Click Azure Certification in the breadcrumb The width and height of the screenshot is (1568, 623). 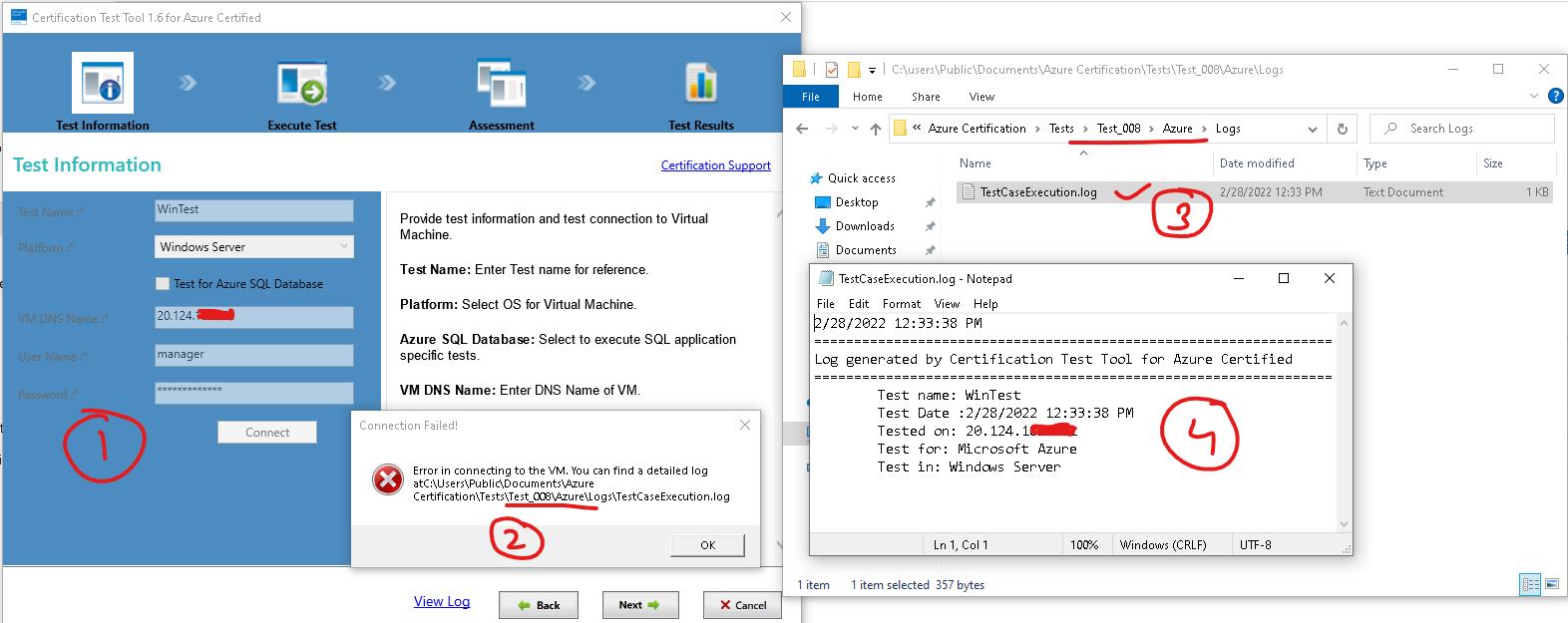(977, 129)
